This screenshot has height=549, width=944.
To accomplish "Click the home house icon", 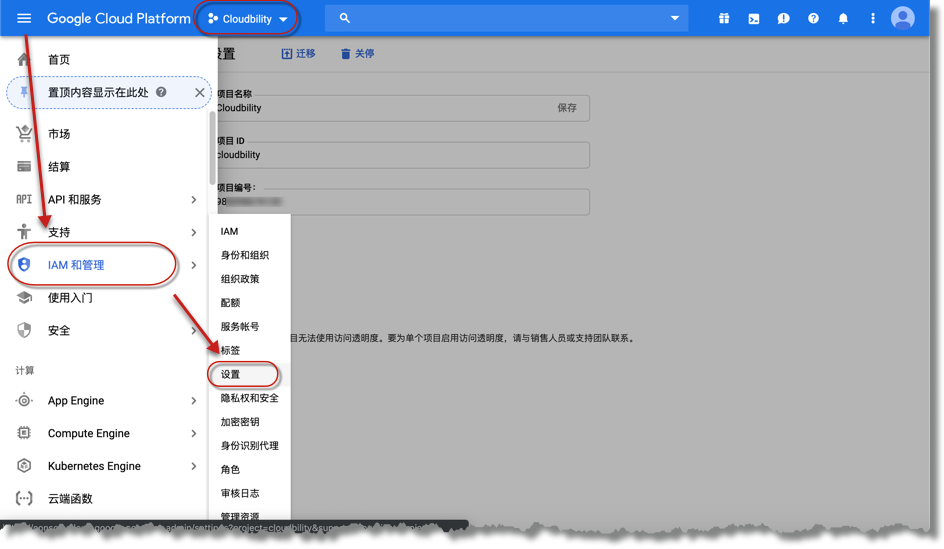I will click(23, 60).
